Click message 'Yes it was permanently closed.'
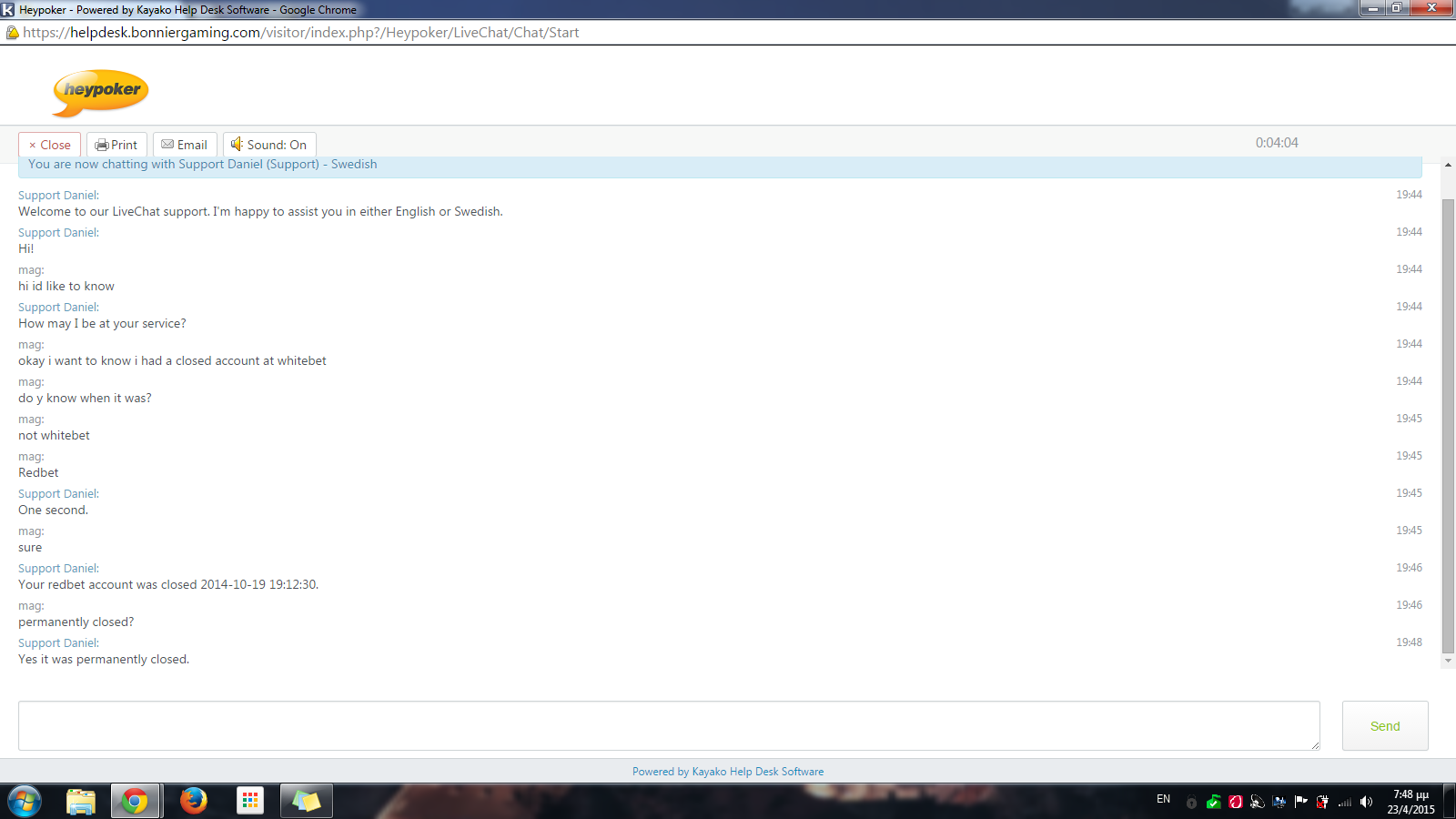The height and width of the screenshot is (819, 1456). (104, 660)
